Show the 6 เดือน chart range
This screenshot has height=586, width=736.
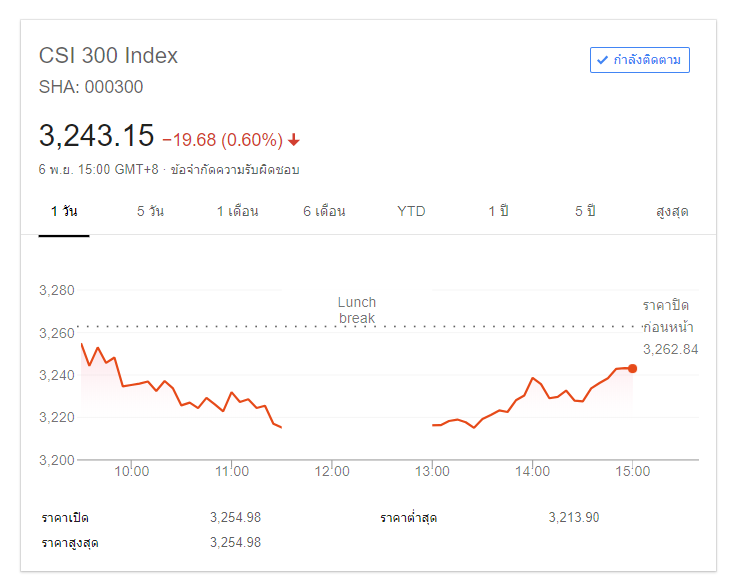pos(324,211)
